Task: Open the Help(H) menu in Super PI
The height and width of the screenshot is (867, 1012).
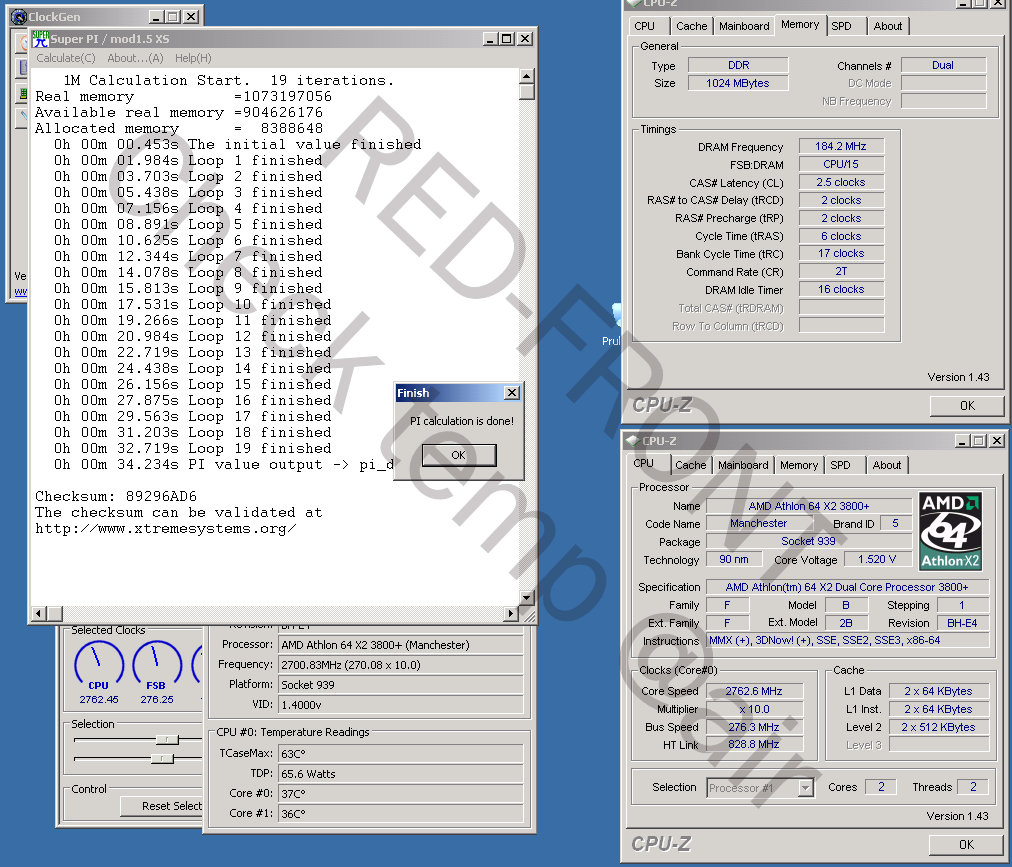Action: pos(193,58)
